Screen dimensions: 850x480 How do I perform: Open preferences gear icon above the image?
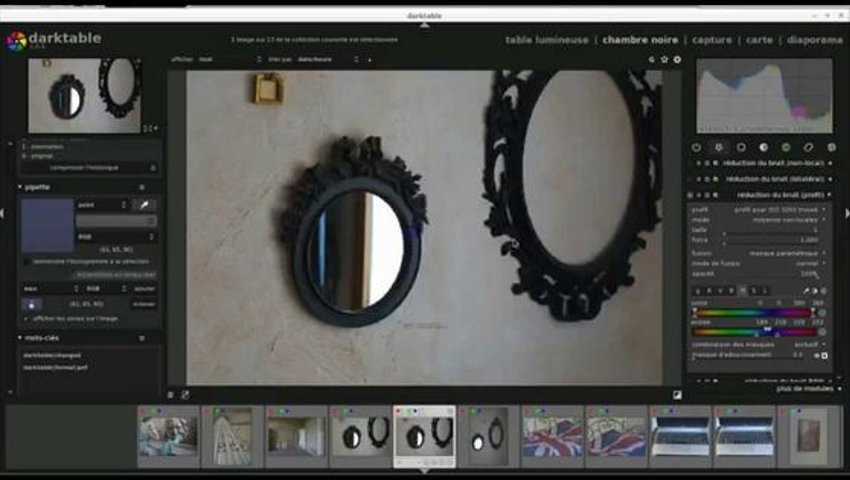677,60
